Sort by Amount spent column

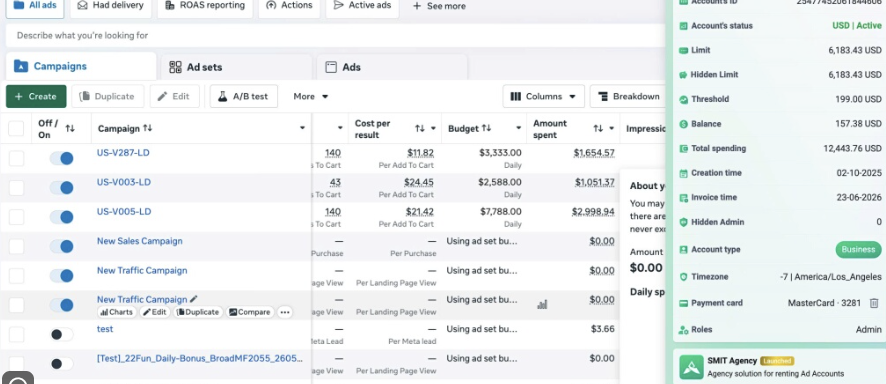click(598, 128)
